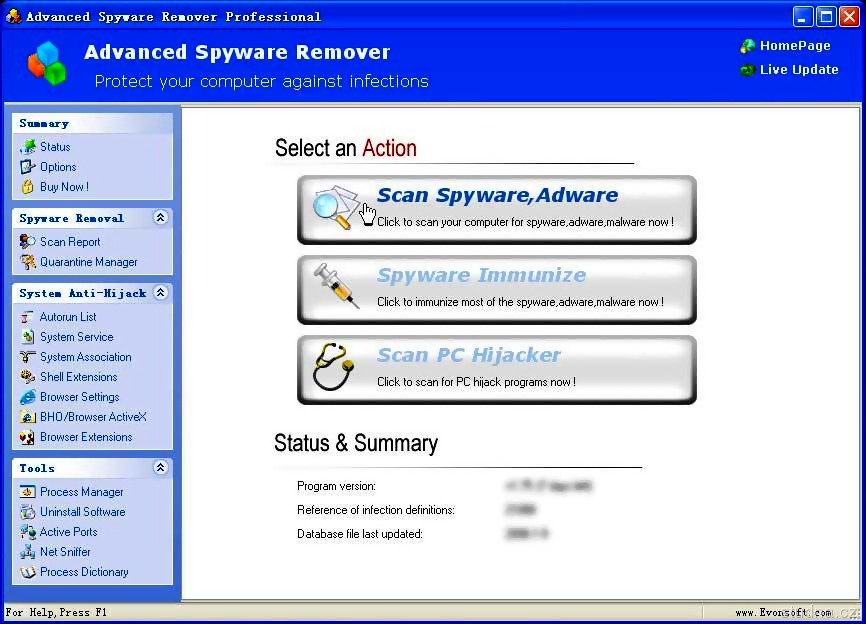Open the Options page

(x=58, y=167)
